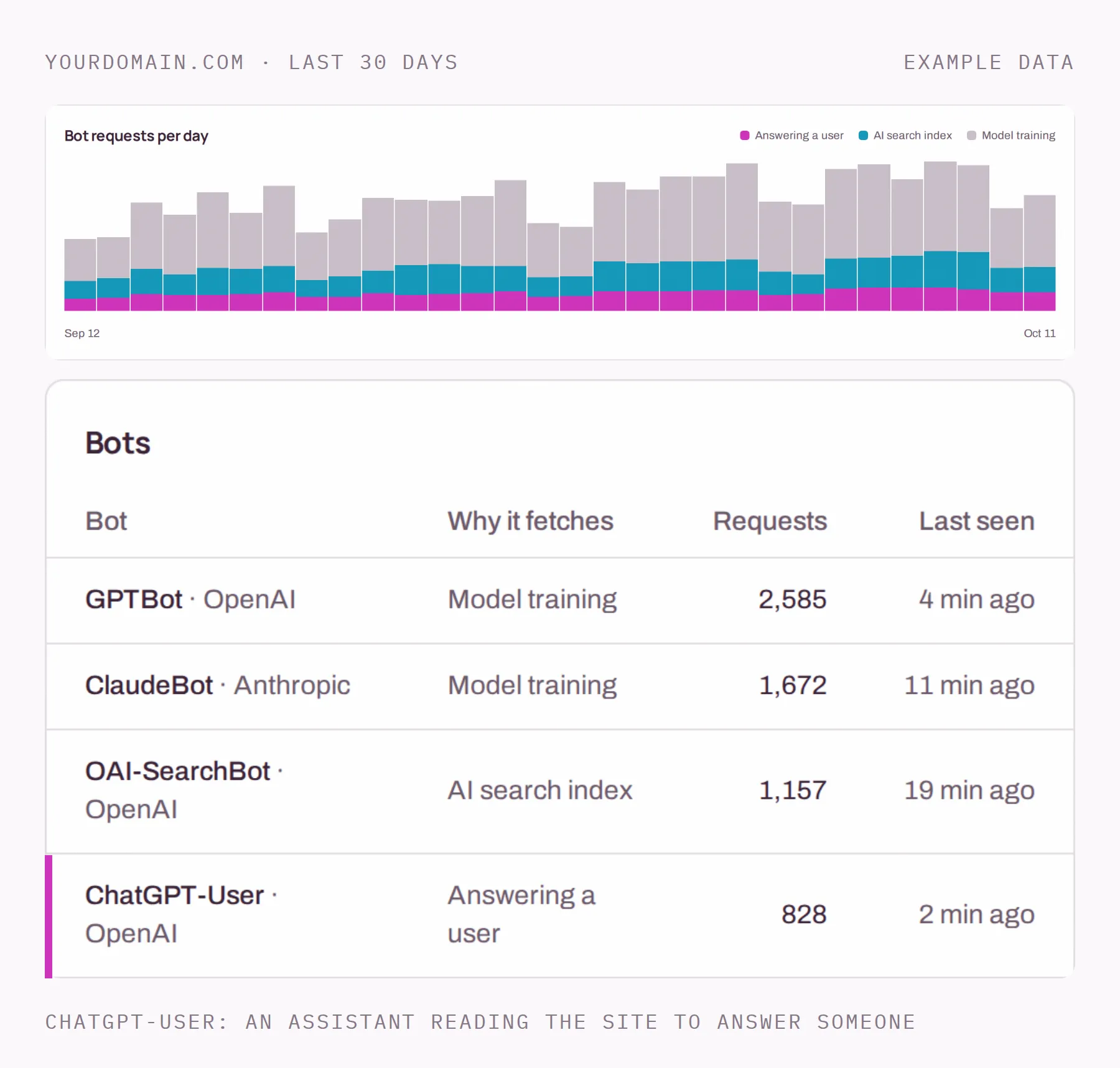Image resolution: width=1120 pixels, height=1068 pixels.
Task: Open the ChatGPT-User · OpenAI row
Action: pos(560,915)
